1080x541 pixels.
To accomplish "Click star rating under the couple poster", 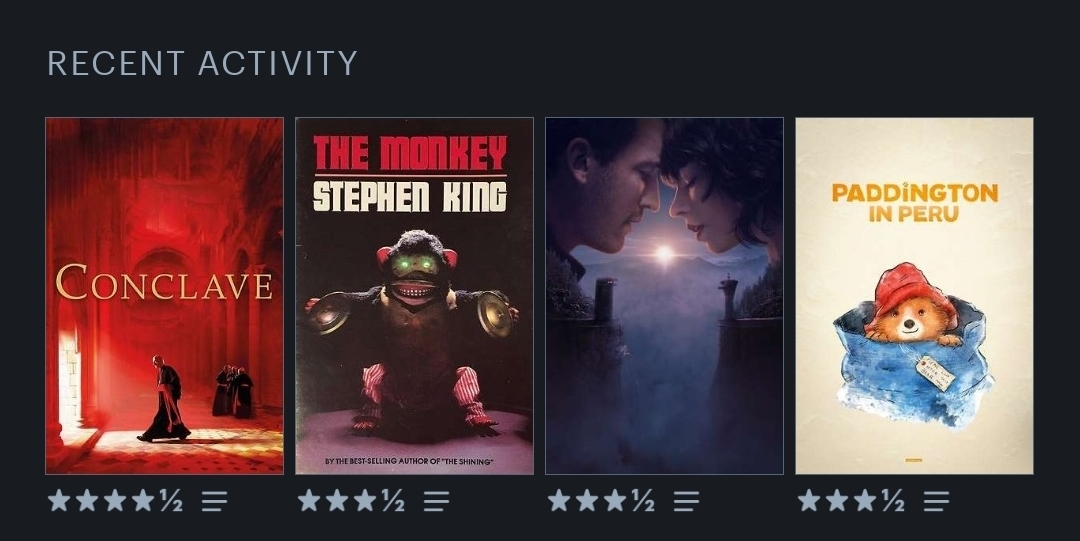I will pyautogui.click(x=601, y=500).
